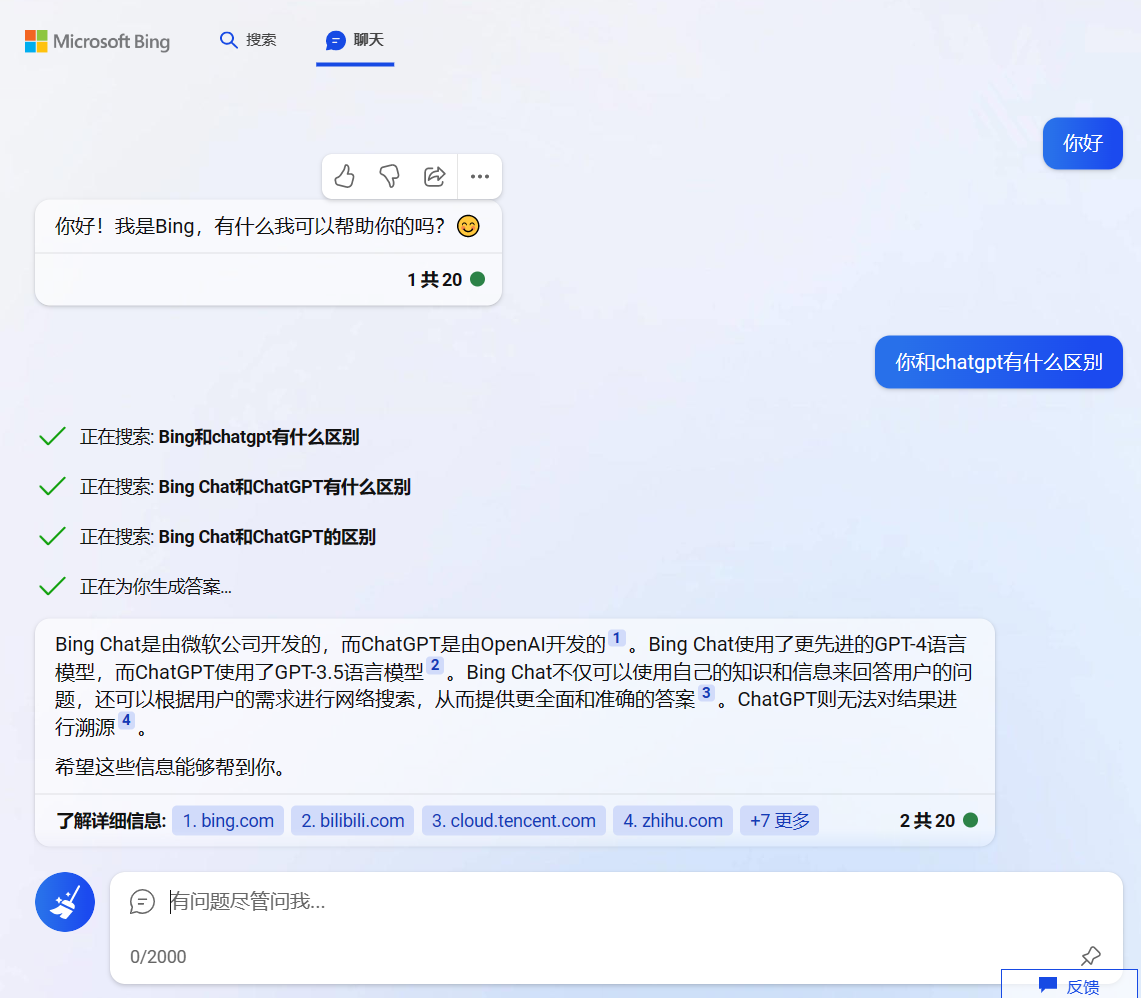Image resolution: width=1141 pixels, height=998 pixels.
Task: Click the 希望这些信息能够帮到你 text
Action: [x=170, y=767]
